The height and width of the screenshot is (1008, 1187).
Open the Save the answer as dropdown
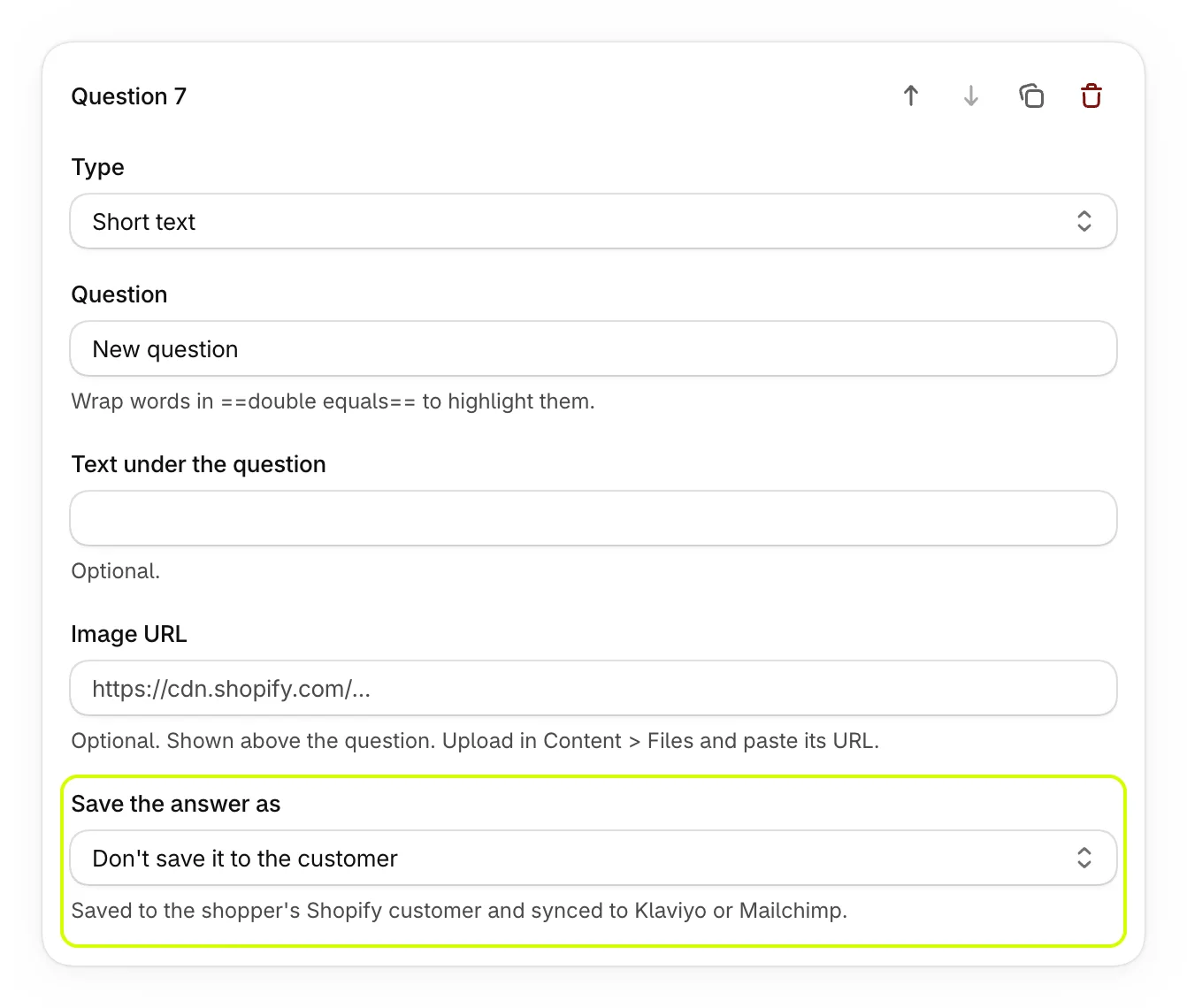pos(593,858)
